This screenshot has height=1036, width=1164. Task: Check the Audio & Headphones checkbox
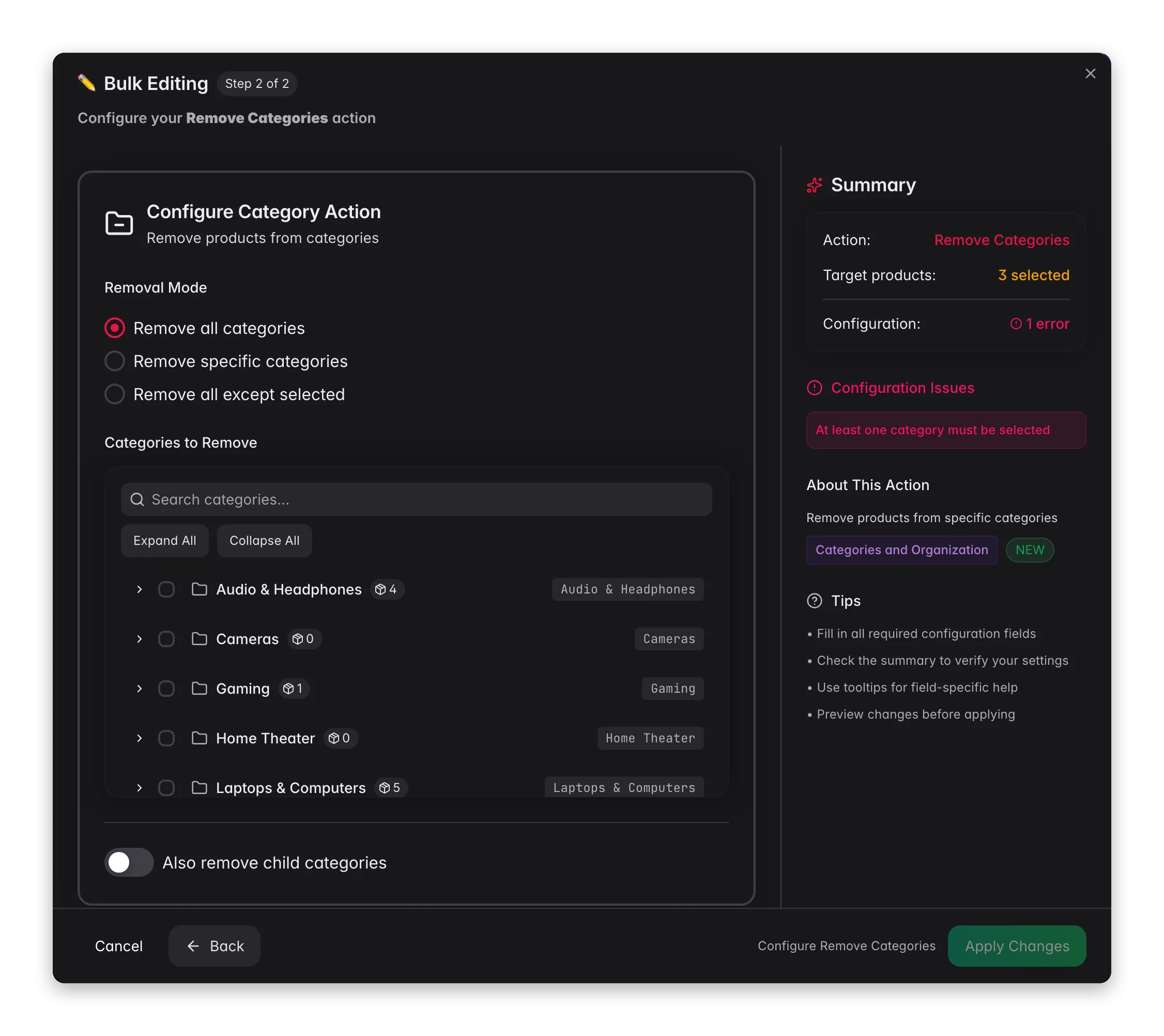point(166,589)
